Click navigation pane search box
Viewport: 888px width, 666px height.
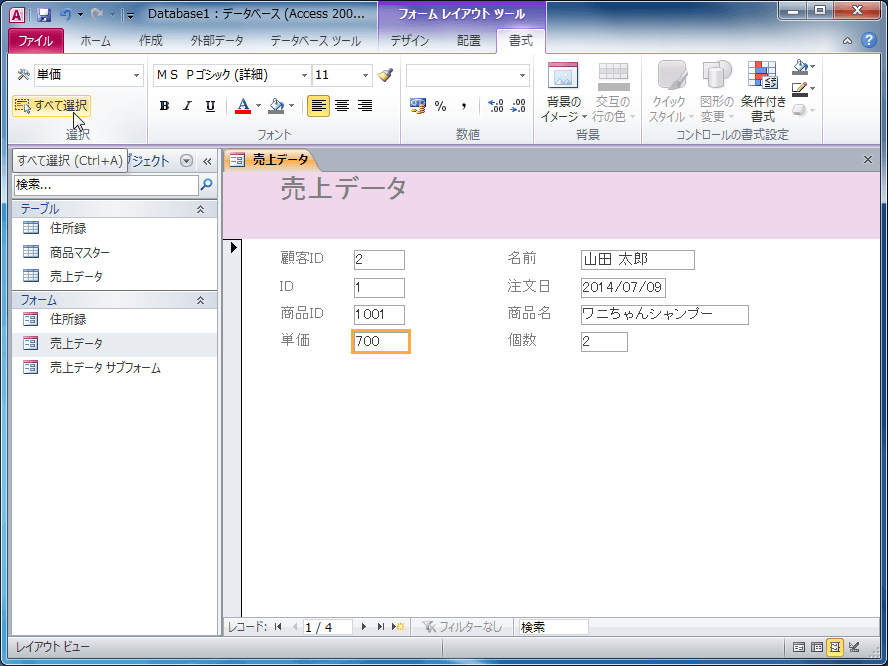(106, 185)
